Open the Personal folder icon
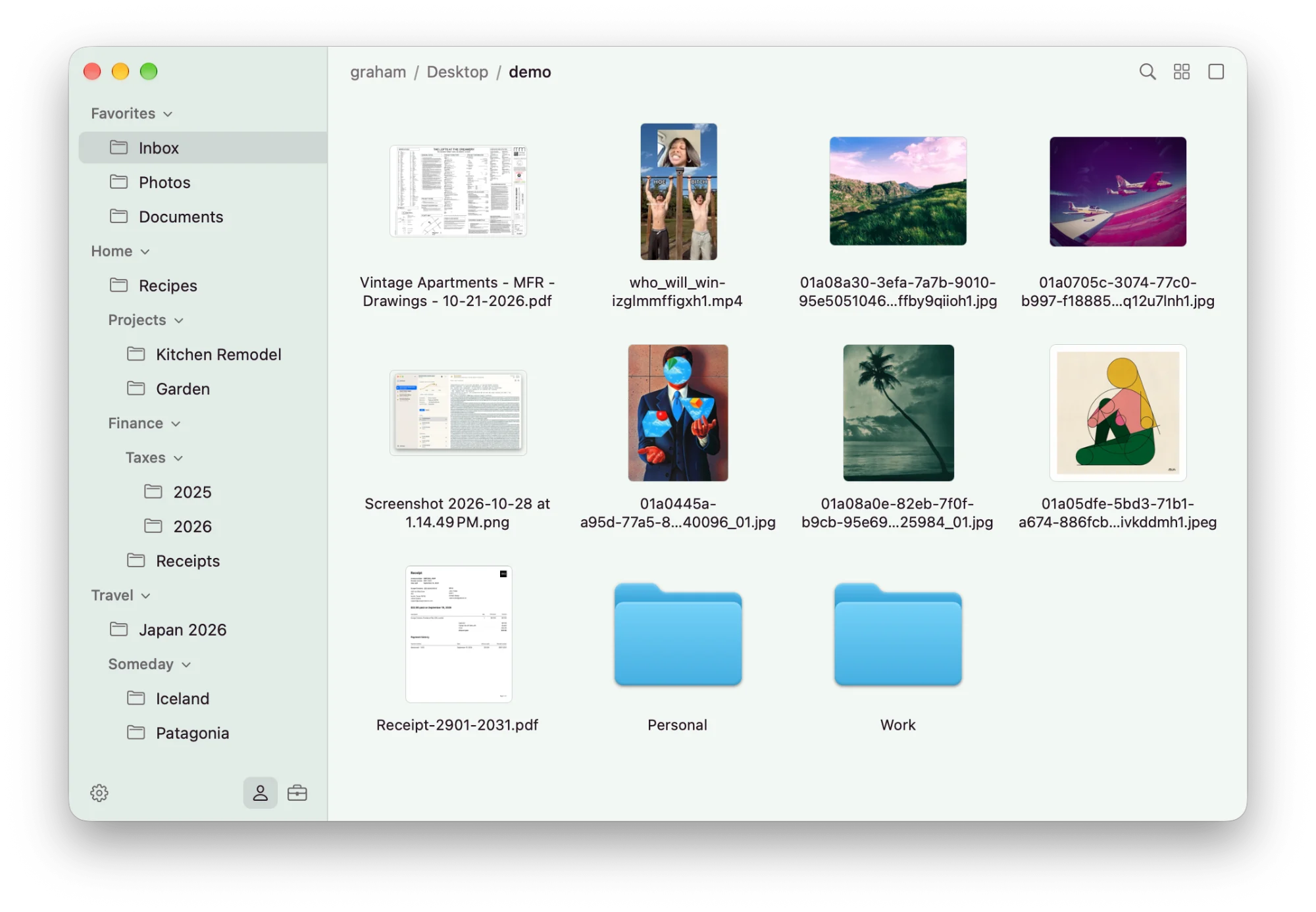 pyautogui.click(x=678, y=634)
